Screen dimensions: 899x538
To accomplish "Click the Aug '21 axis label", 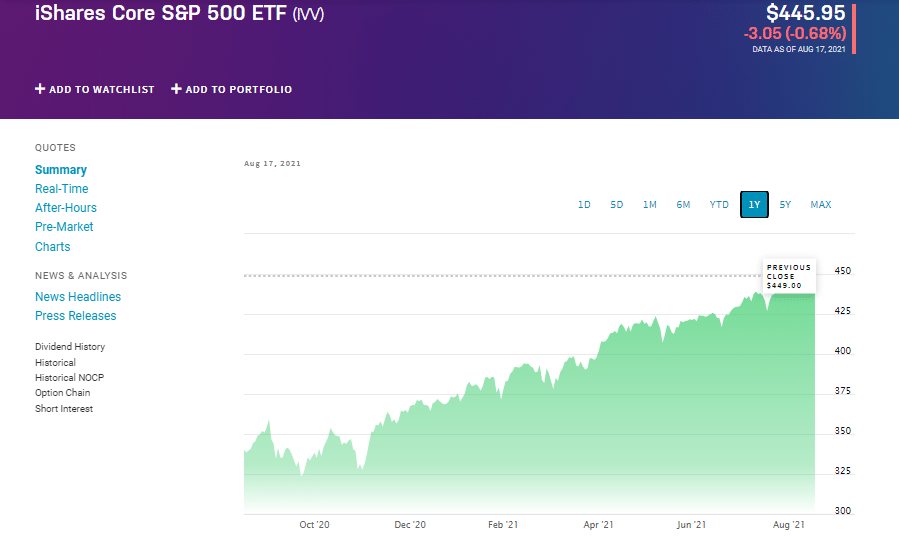I will [x=789, y=524].
